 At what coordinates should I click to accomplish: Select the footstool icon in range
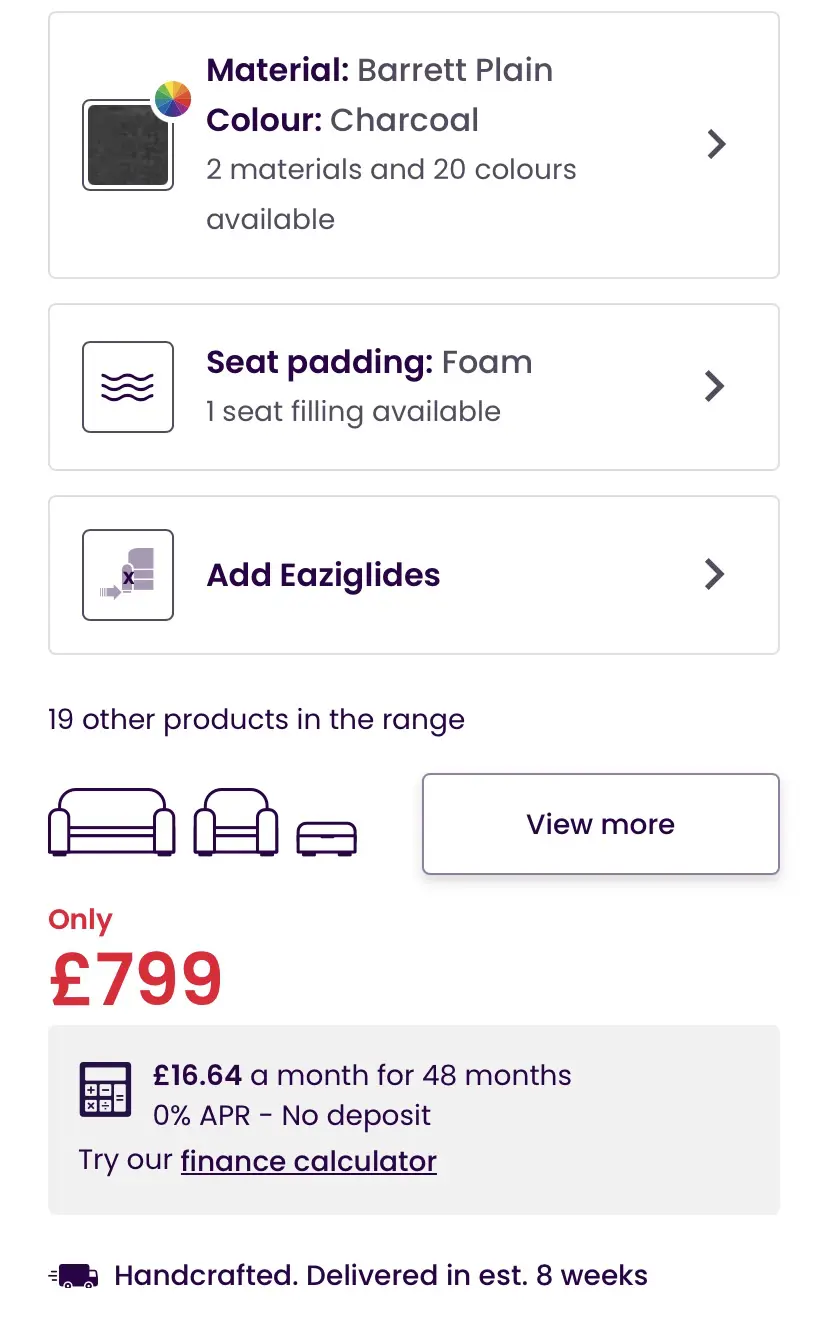[327, 837]
